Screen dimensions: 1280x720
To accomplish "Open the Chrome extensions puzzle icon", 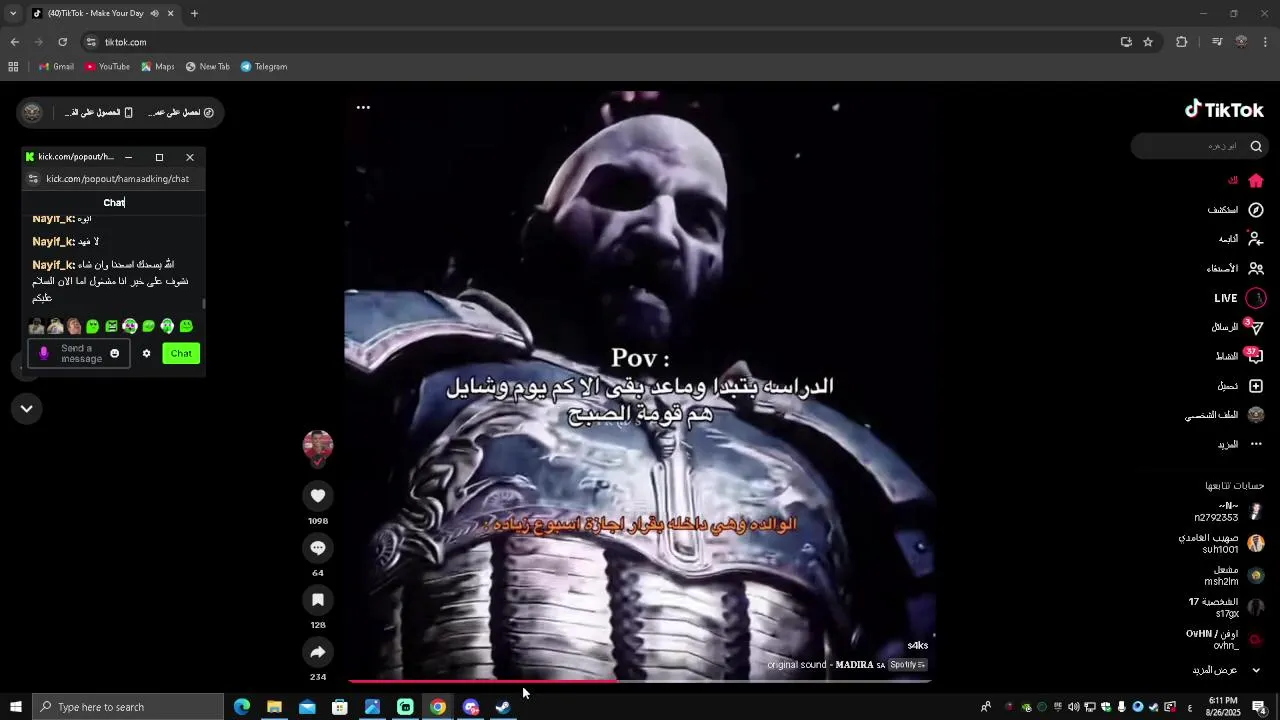I will tap(1182, 42).
